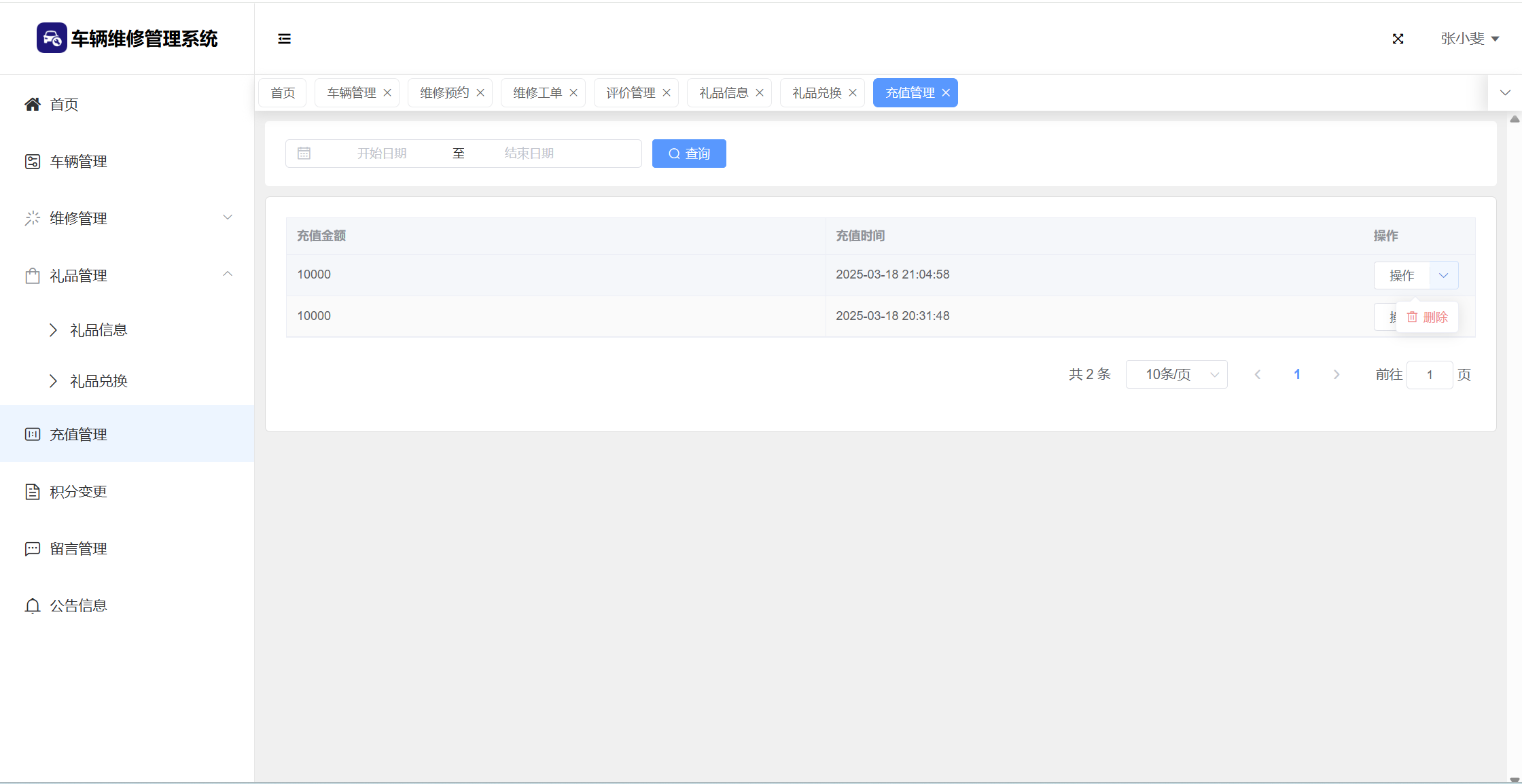This screenshot has height=784, width=1522.
Task: Open 公告信息 bell item
Action: [78, 606]
